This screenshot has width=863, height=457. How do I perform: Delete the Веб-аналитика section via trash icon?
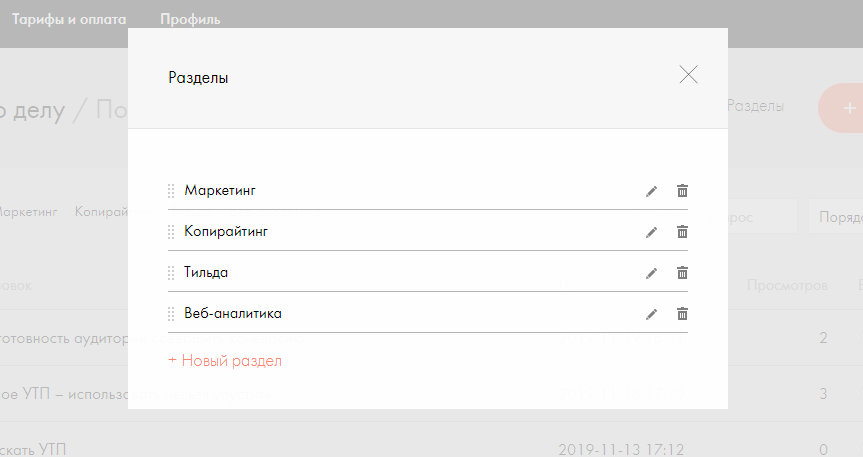tap(682, 314)
